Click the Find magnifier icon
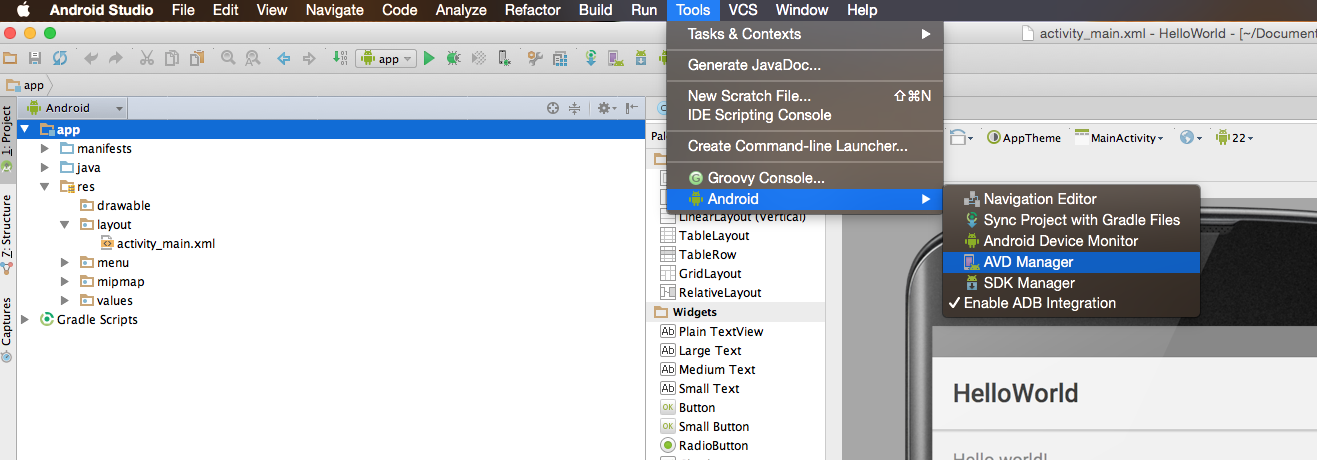 pyautogui.click(x=228, y=59)
